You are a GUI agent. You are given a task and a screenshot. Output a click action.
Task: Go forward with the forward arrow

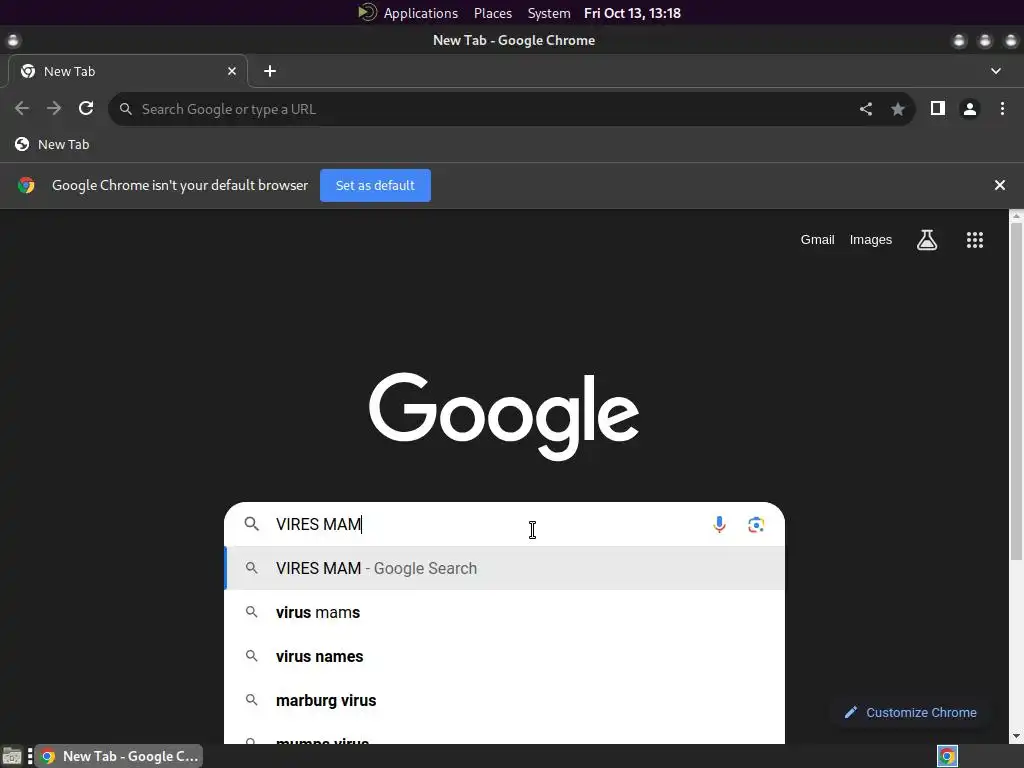54,108
